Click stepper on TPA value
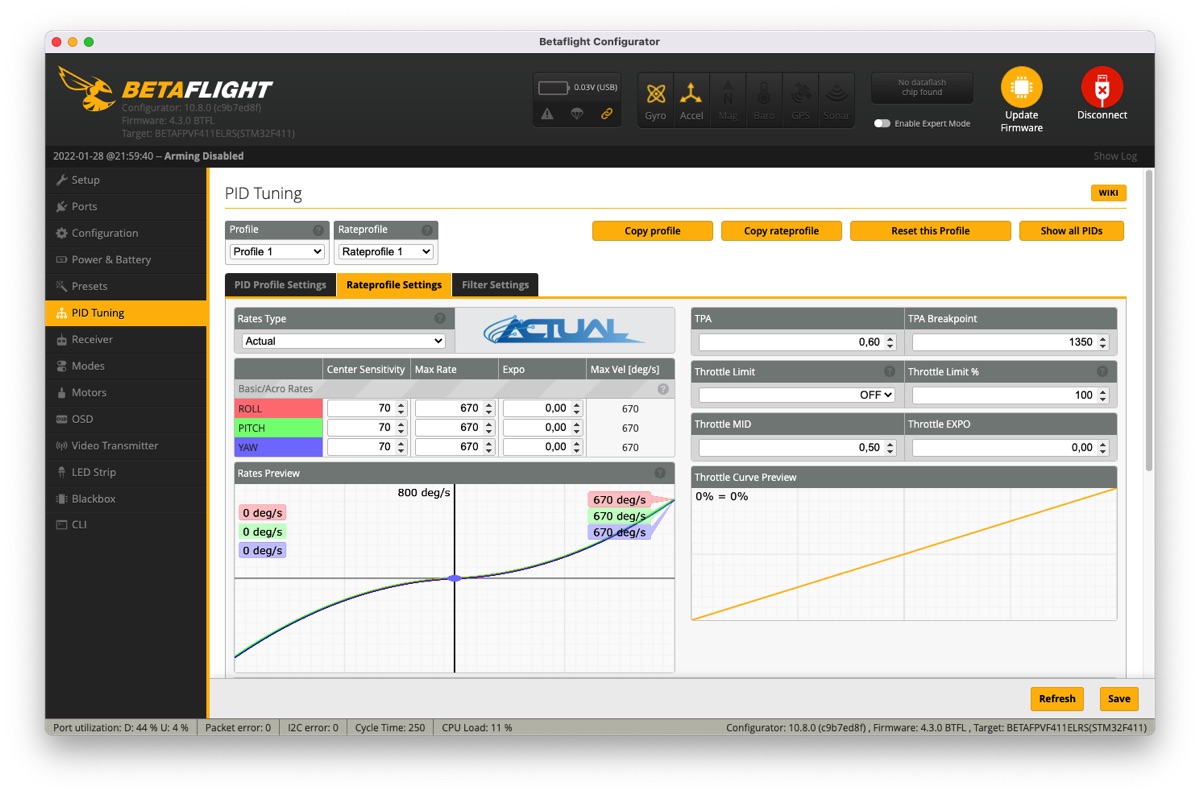Image resolution: width=1200 pixels, height=795 pixels. click(x=890, y=342)
